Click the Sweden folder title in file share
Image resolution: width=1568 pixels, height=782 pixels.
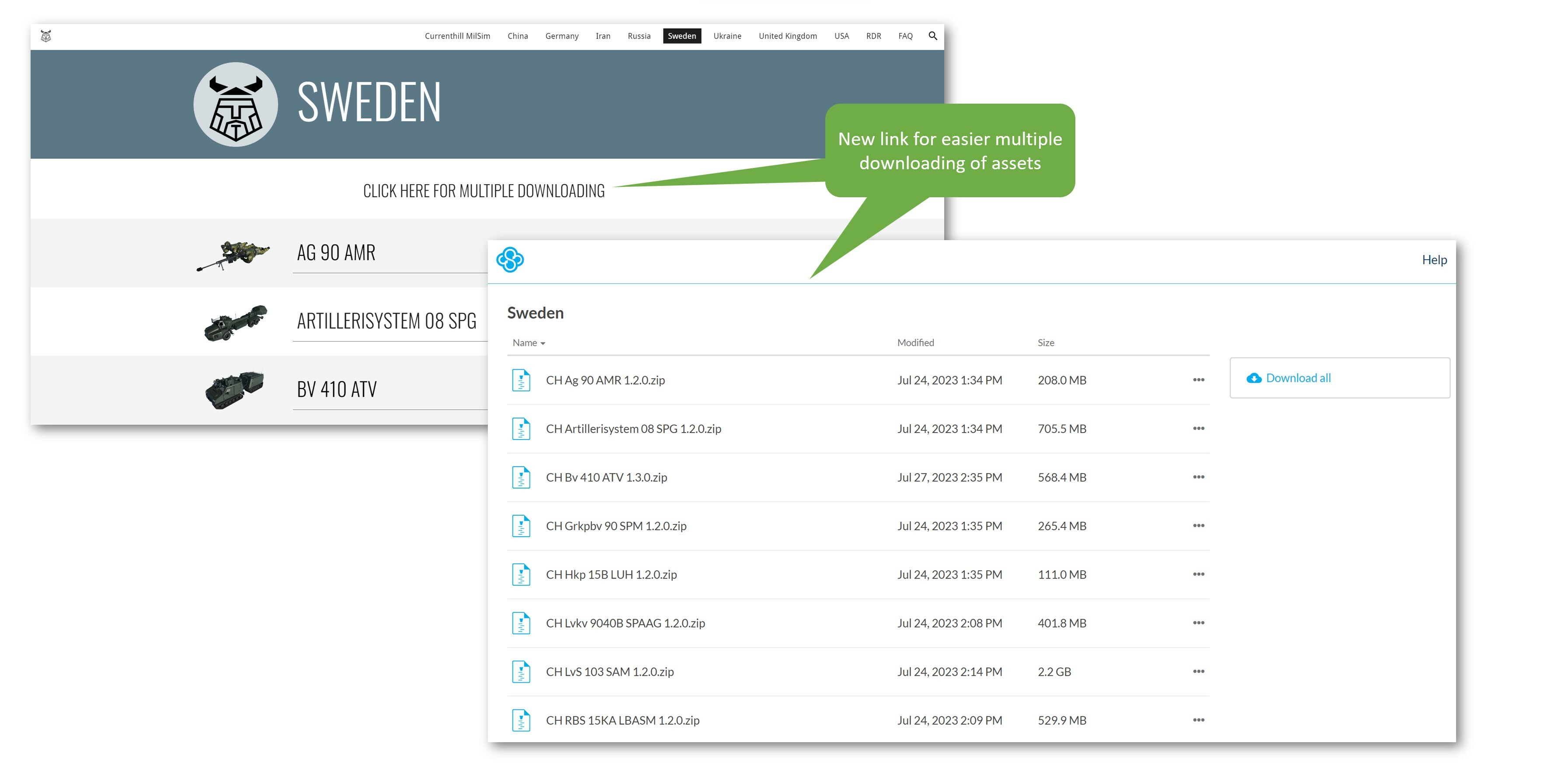535,313
